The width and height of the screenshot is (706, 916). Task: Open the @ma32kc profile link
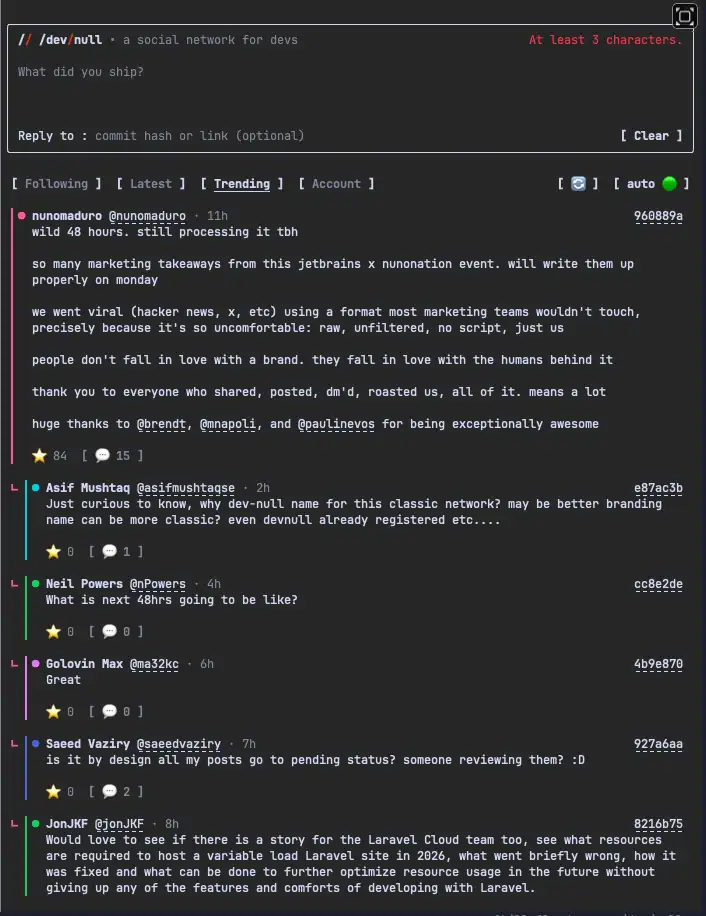pos(154,664)
